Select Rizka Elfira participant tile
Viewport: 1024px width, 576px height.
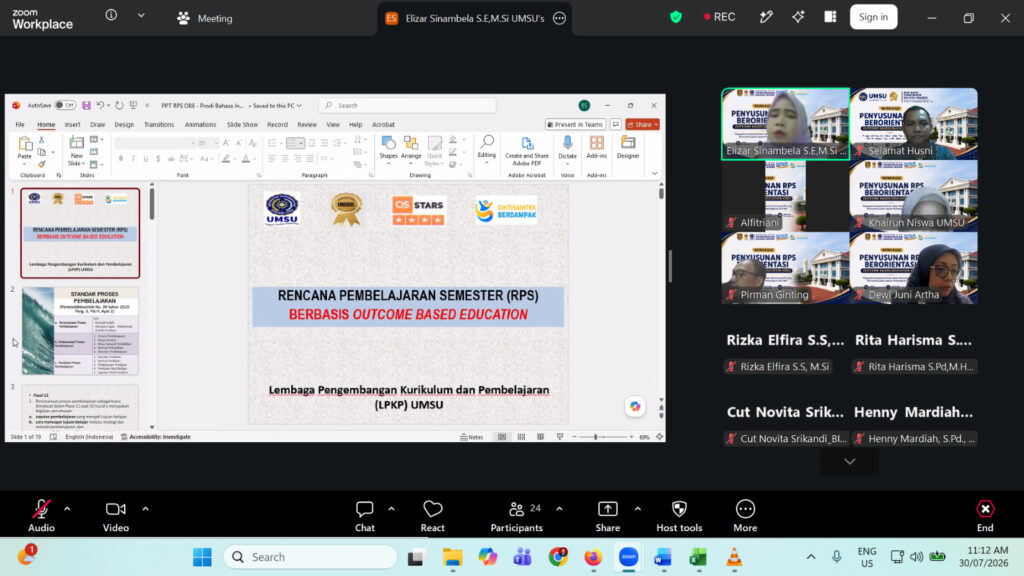point(785,351)
